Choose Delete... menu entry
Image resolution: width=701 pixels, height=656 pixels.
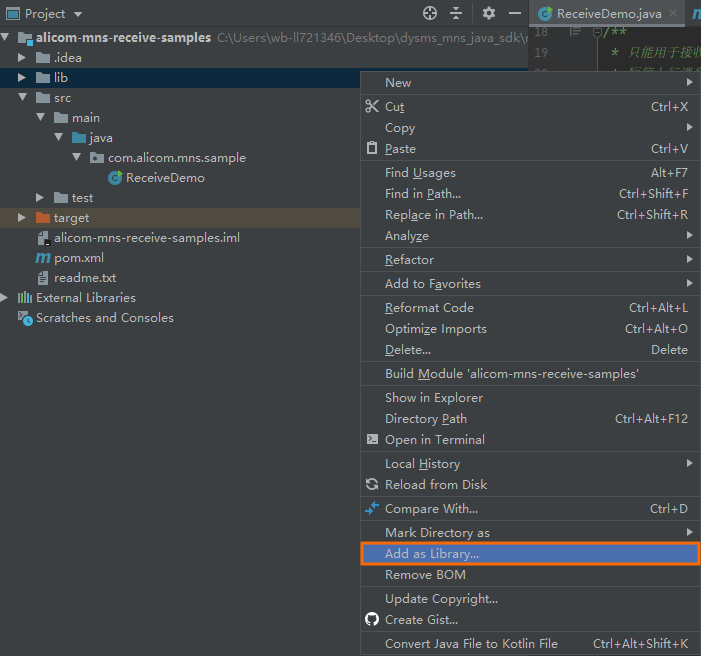tap(530, 350)
